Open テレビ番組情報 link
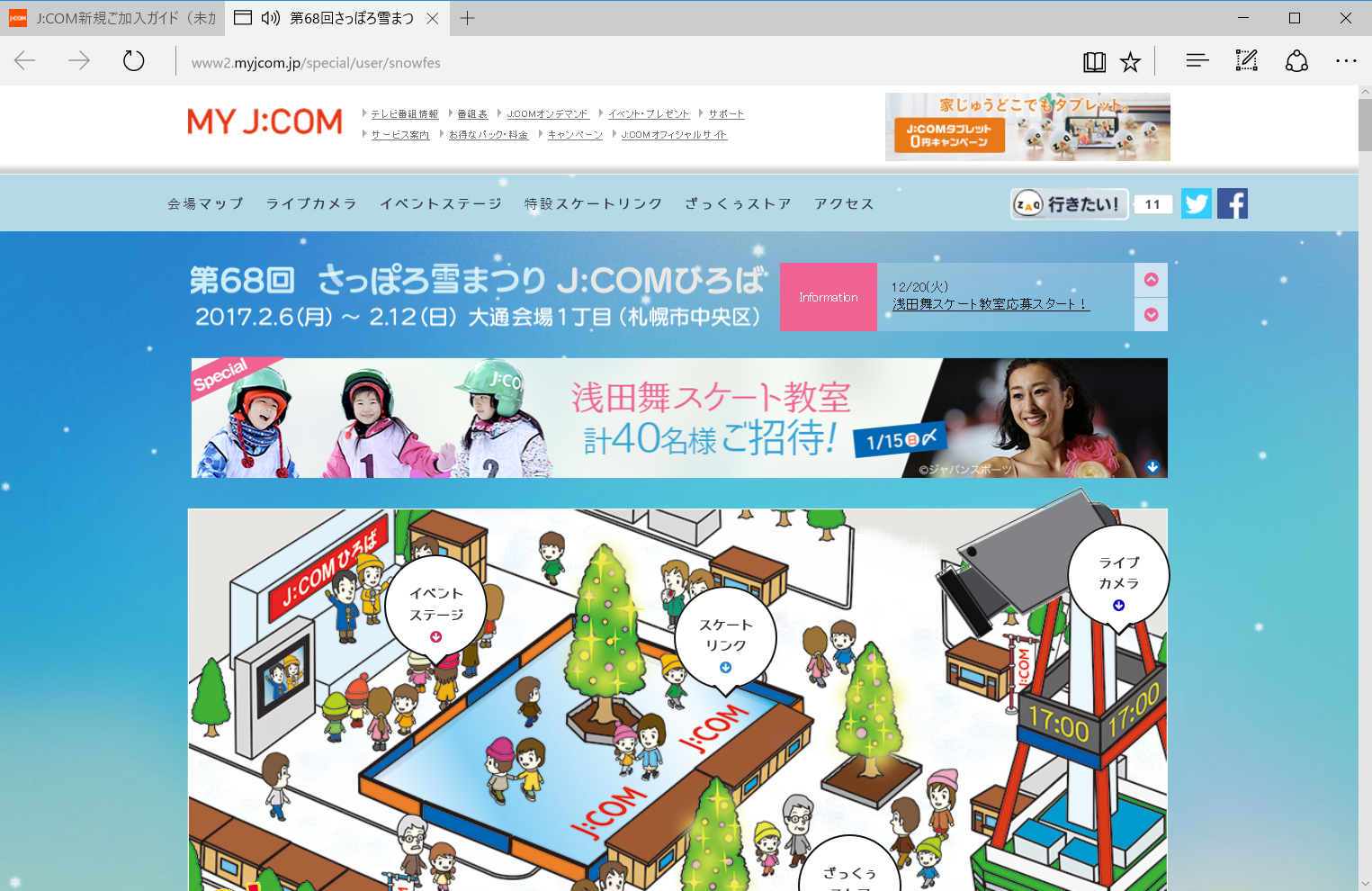The width and height of the screenshot is (1372, 891). click(404, 113)
